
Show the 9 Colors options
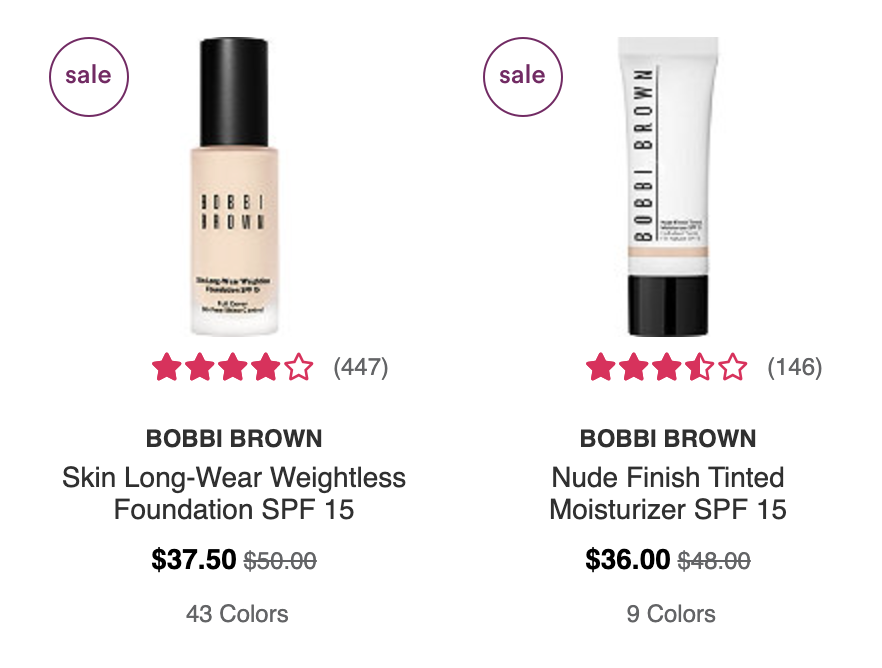coord(671,614)
